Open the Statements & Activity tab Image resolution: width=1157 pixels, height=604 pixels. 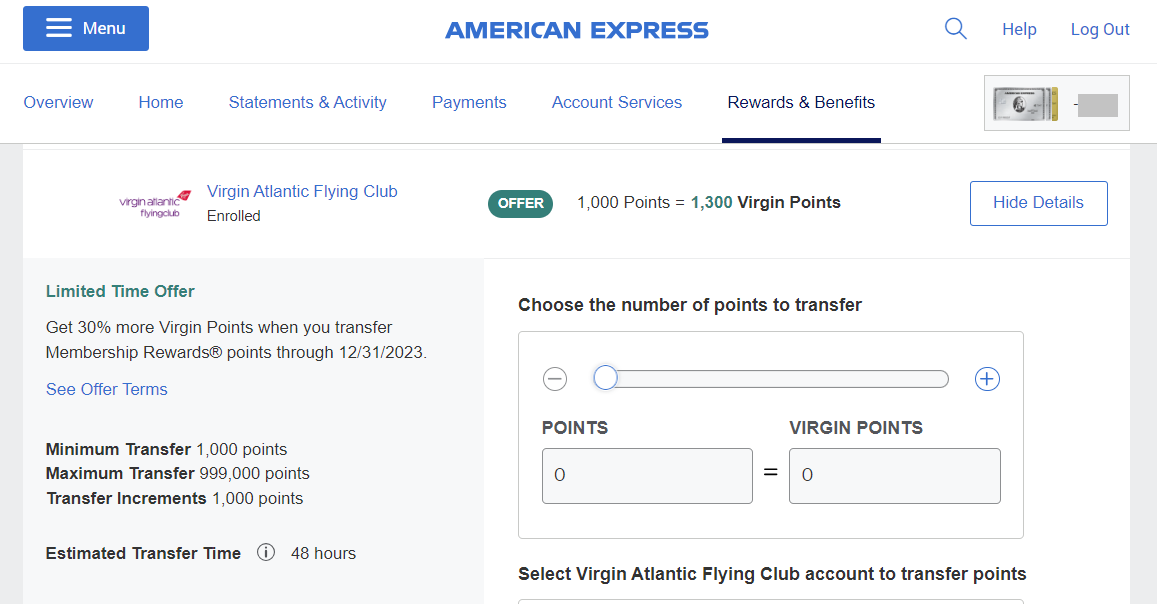point(308,103)
